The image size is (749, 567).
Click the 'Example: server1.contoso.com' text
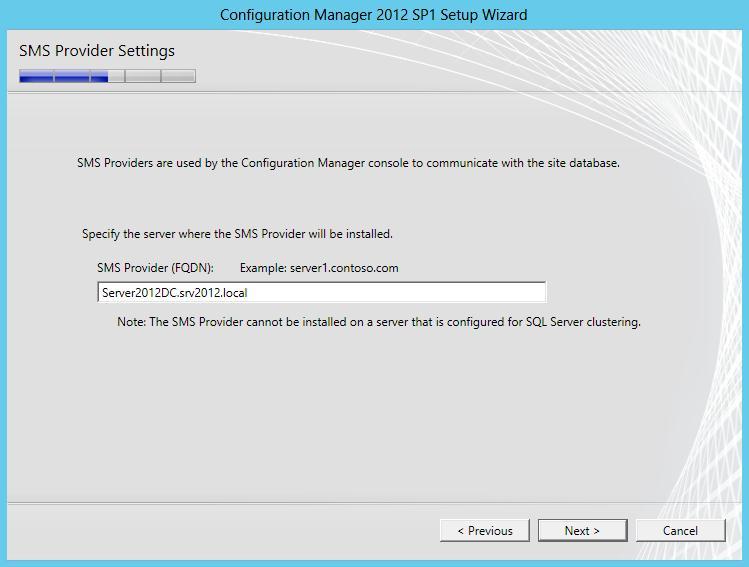(319, 268)
